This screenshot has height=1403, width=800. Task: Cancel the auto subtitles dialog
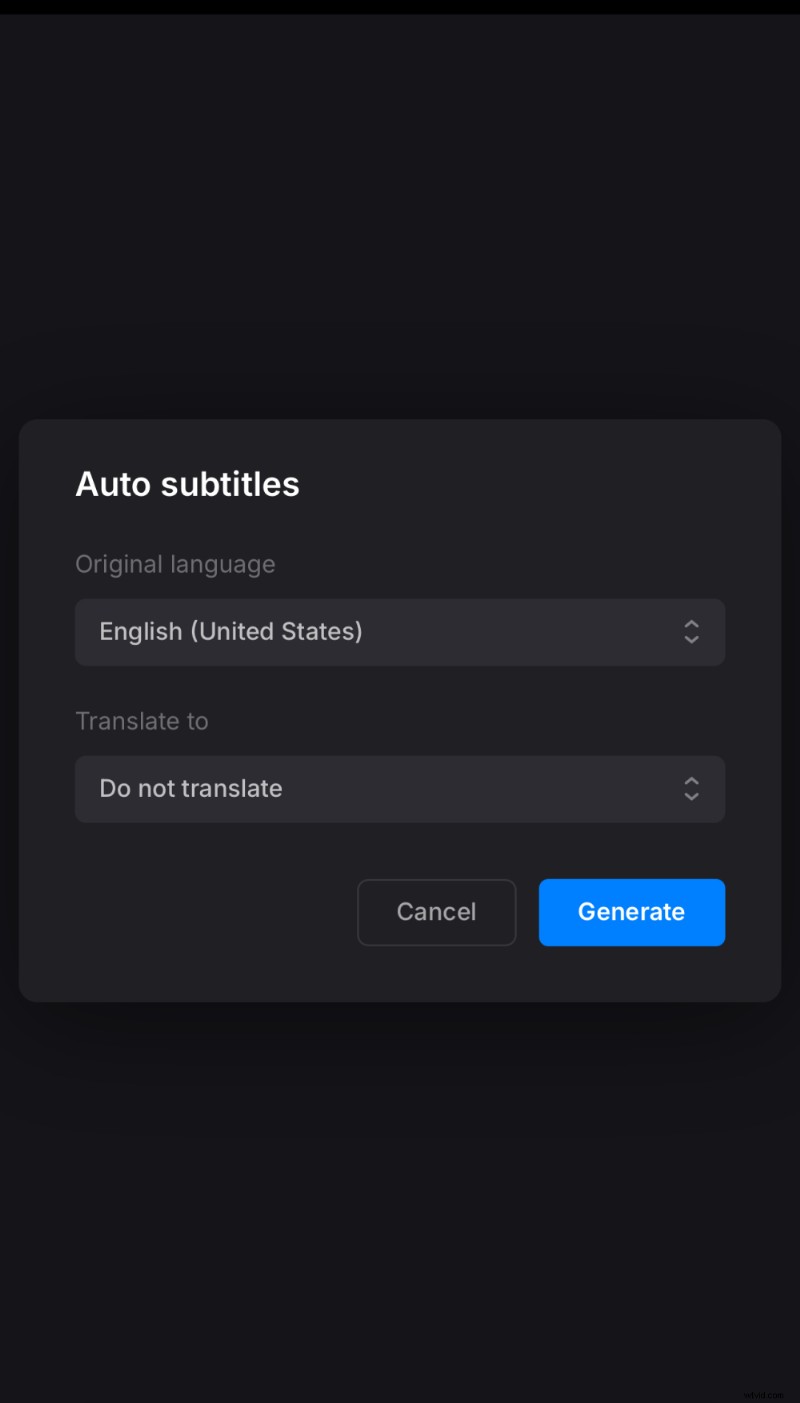pyautogui.click(x=436, y=912)
